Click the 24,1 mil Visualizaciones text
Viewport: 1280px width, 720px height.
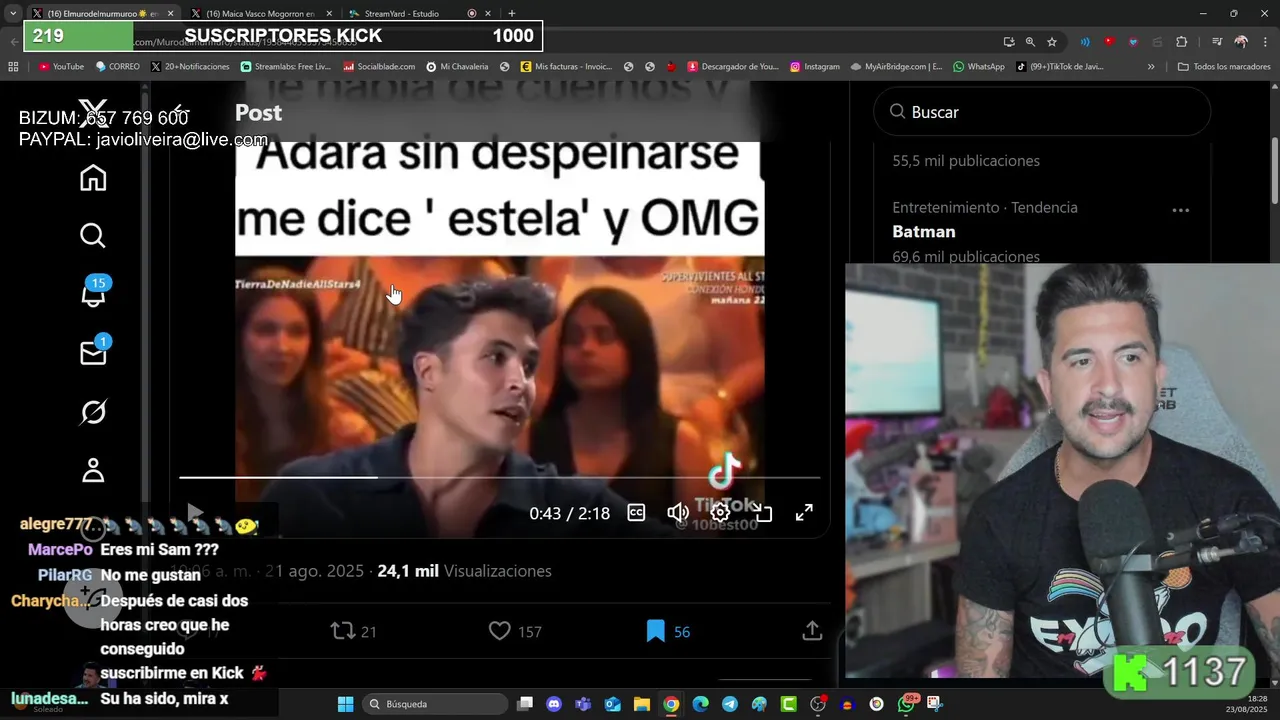tap(464, 571)
